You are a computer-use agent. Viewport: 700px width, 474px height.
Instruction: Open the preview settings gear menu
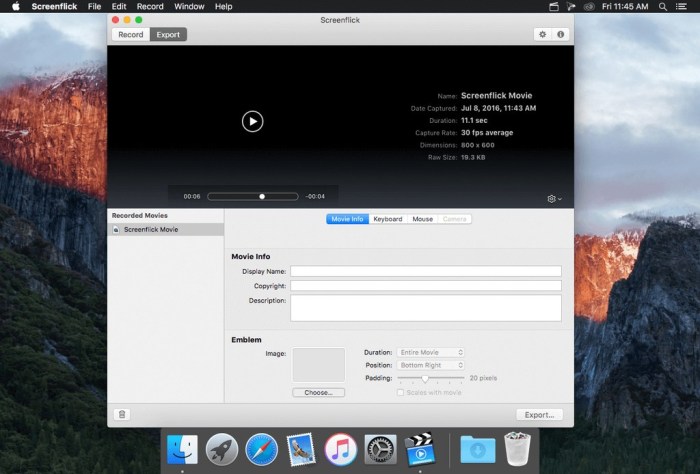pyautogui.click(x=553, y=199)
